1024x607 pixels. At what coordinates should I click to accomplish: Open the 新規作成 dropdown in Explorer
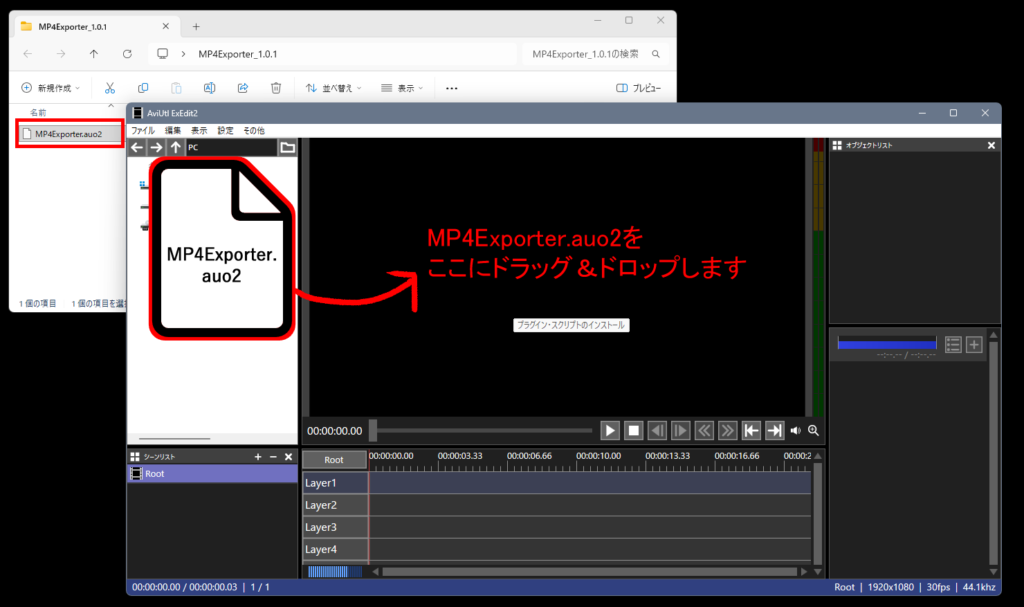point(52,88)
